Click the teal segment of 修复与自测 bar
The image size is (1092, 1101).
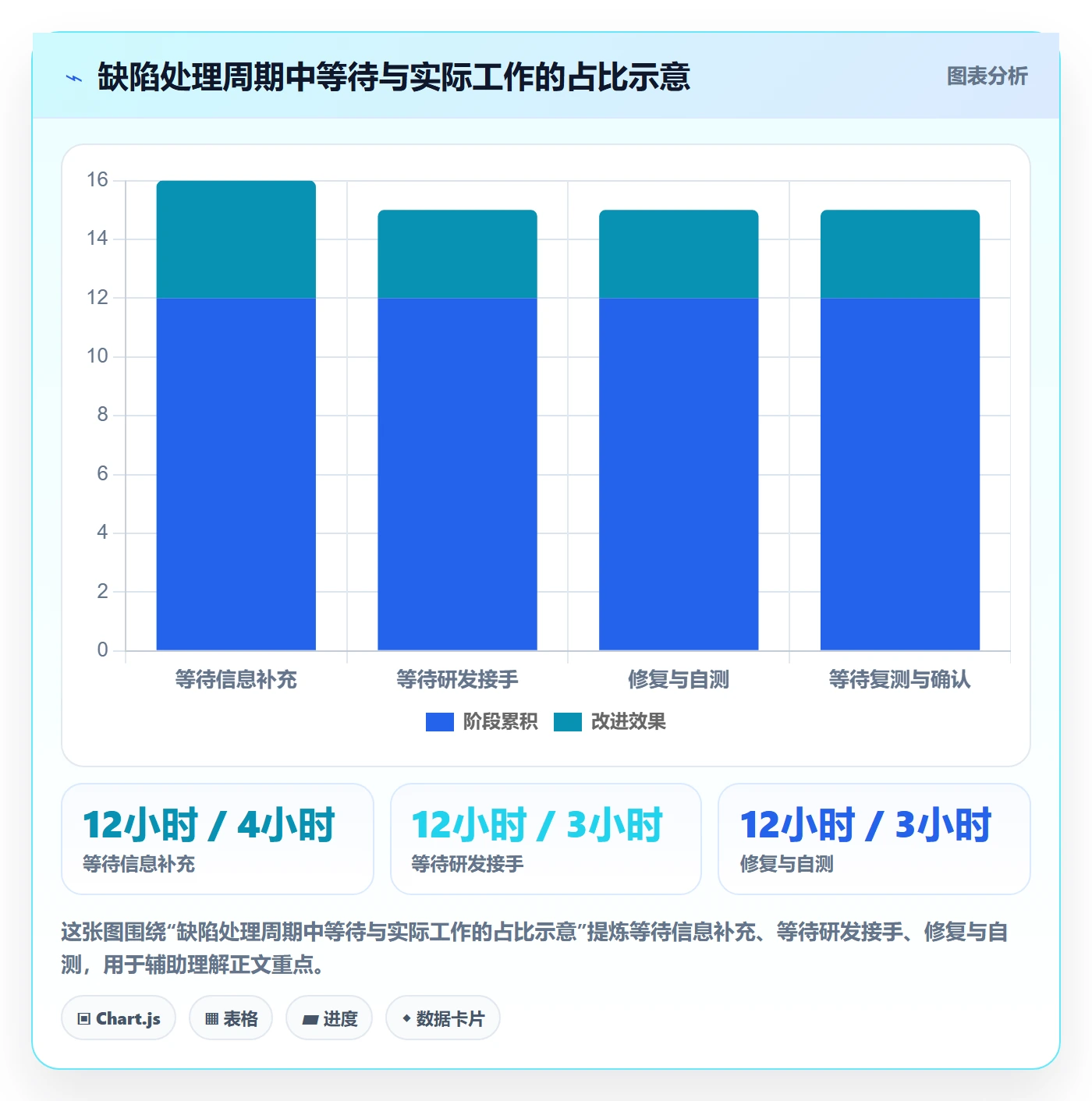tap(679, 254)
